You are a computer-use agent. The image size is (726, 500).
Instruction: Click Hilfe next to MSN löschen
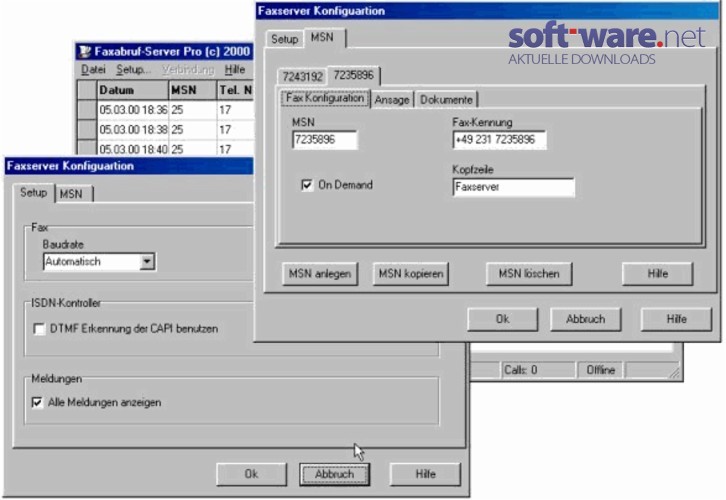click(x=657, y=274)
